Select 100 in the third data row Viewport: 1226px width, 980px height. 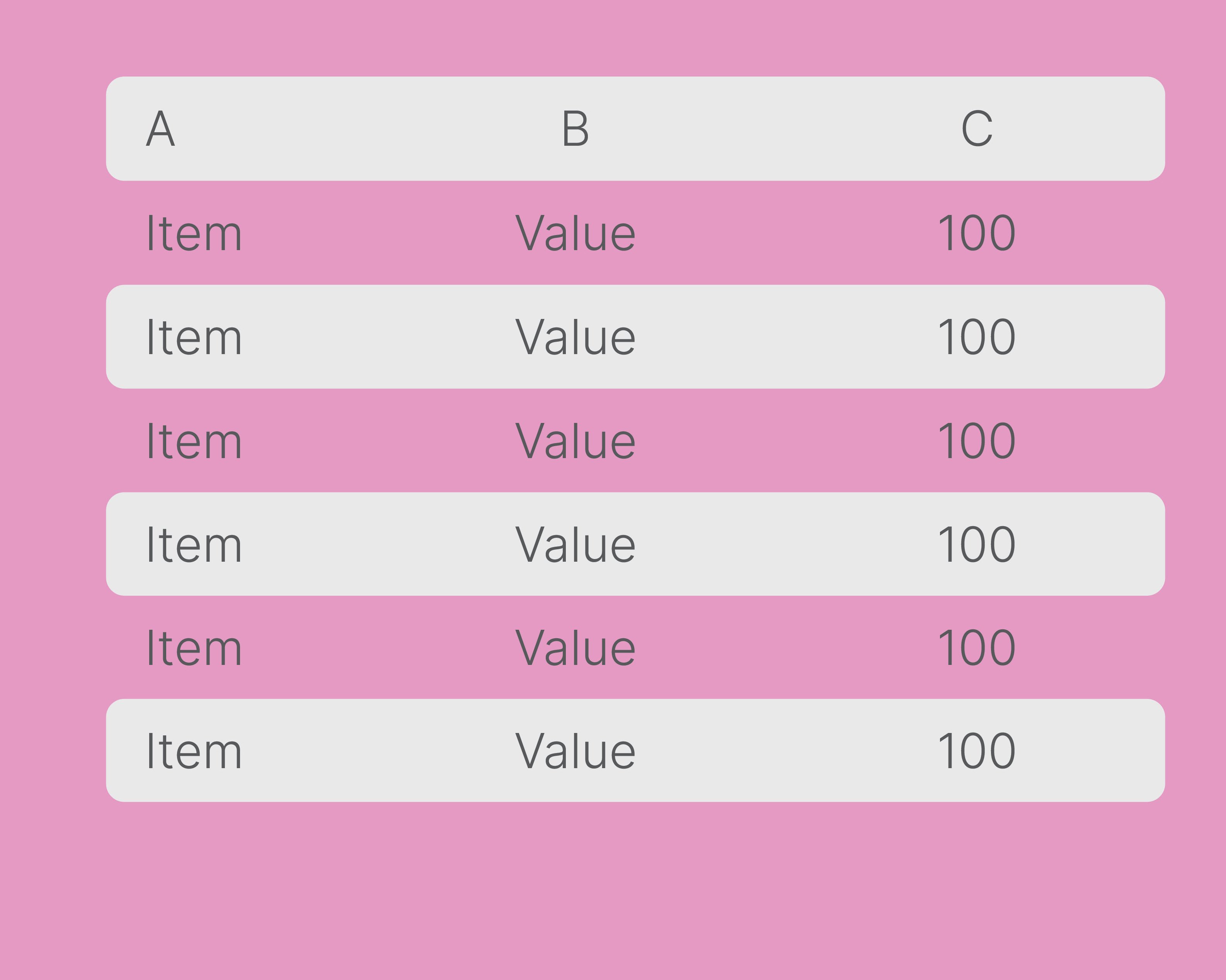976,441
